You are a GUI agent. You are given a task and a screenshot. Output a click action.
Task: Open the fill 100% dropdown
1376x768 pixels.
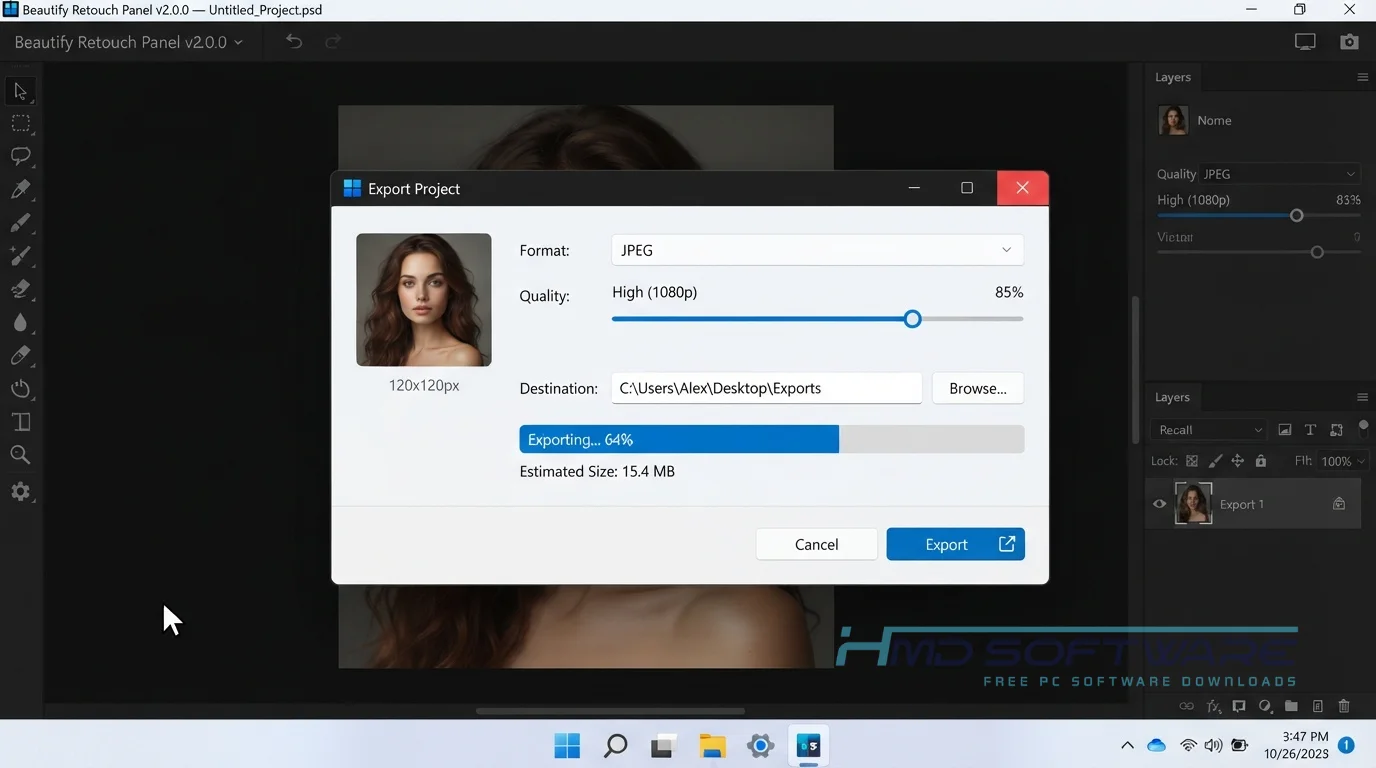pyautogui.click(x=1343, y=461)
